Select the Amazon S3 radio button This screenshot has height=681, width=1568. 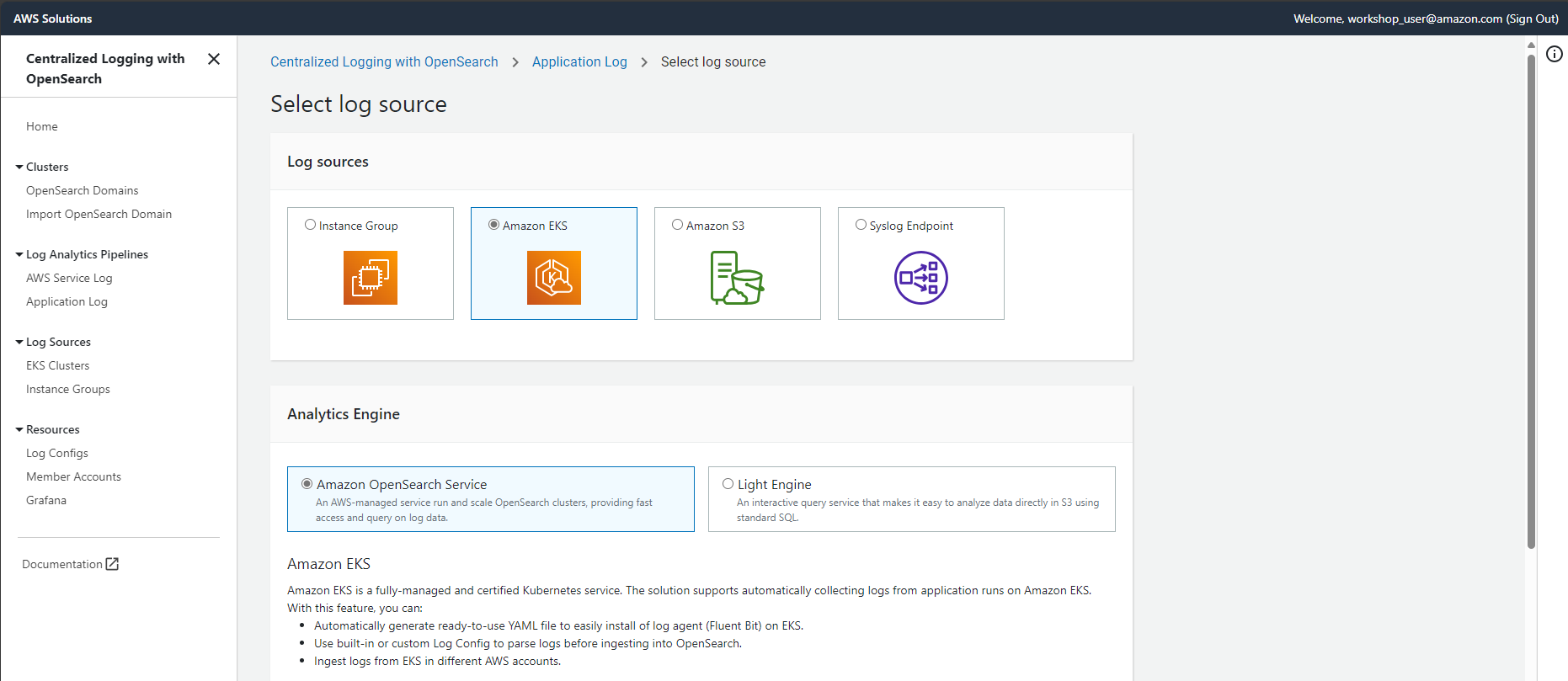pos(677,225)
